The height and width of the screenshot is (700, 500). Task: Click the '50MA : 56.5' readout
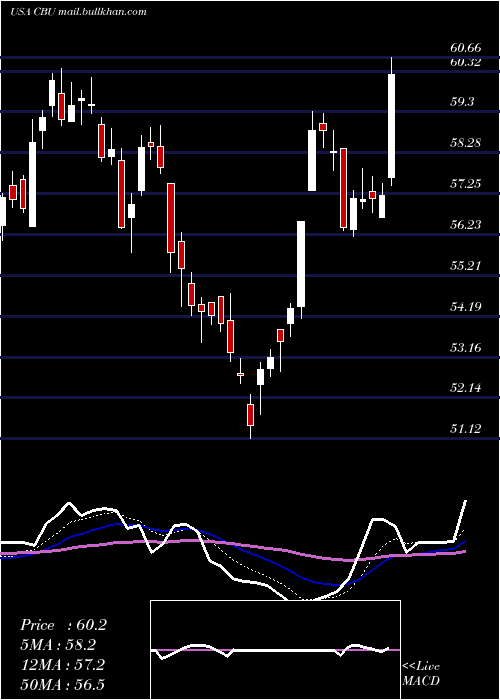coord(62,684)
